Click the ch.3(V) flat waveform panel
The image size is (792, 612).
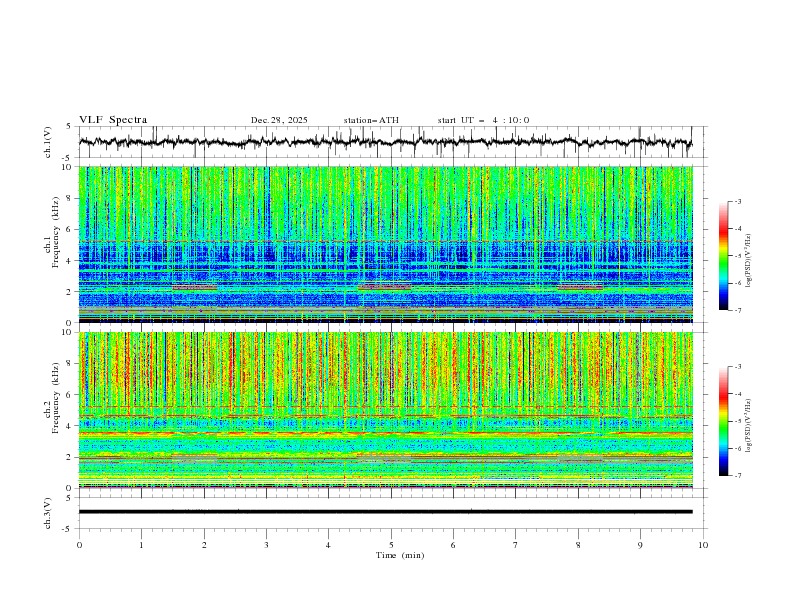pyautogui.click(x=390, y=512)
